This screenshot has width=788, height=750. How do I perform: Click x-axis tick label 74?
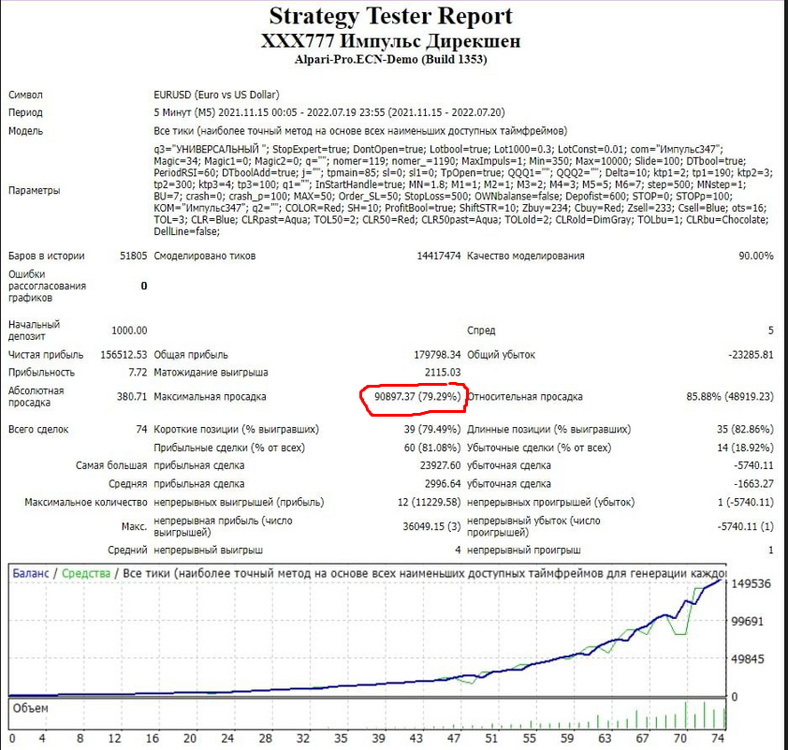pos(718,738)
